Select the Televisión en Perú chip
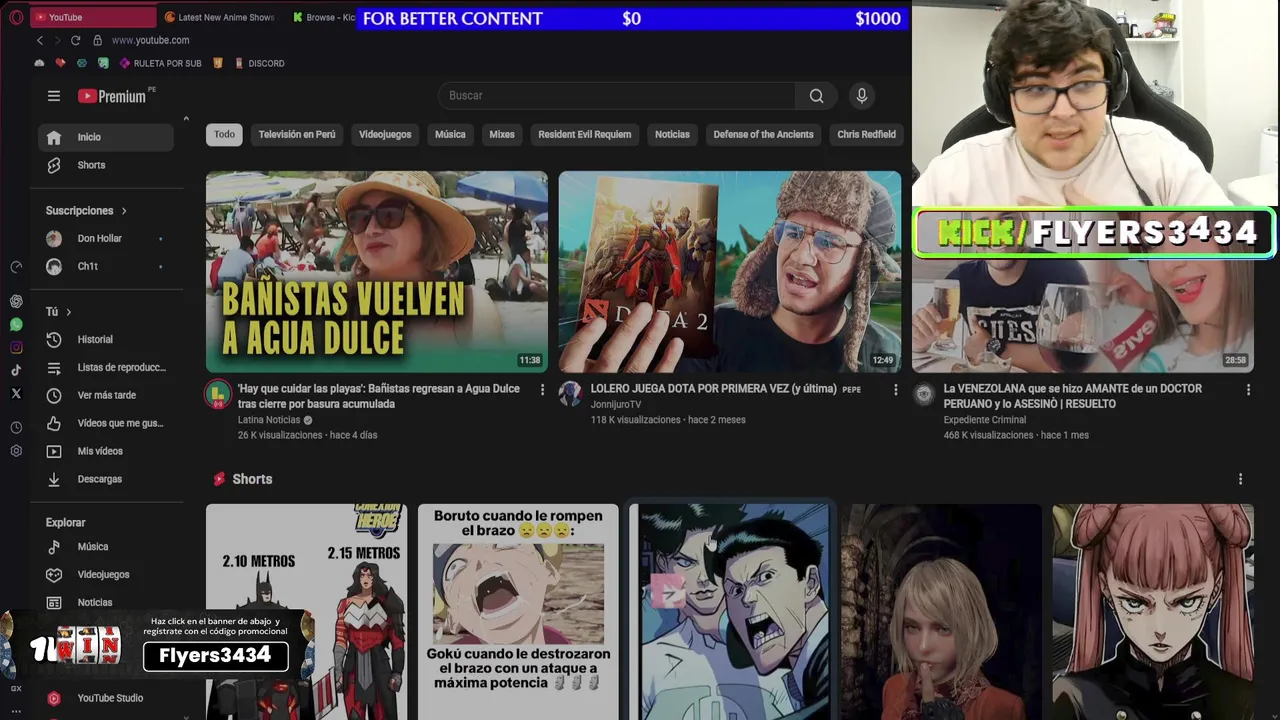Image resolution: width=1280 pixels, height=720 pixels. pos(297,134)
